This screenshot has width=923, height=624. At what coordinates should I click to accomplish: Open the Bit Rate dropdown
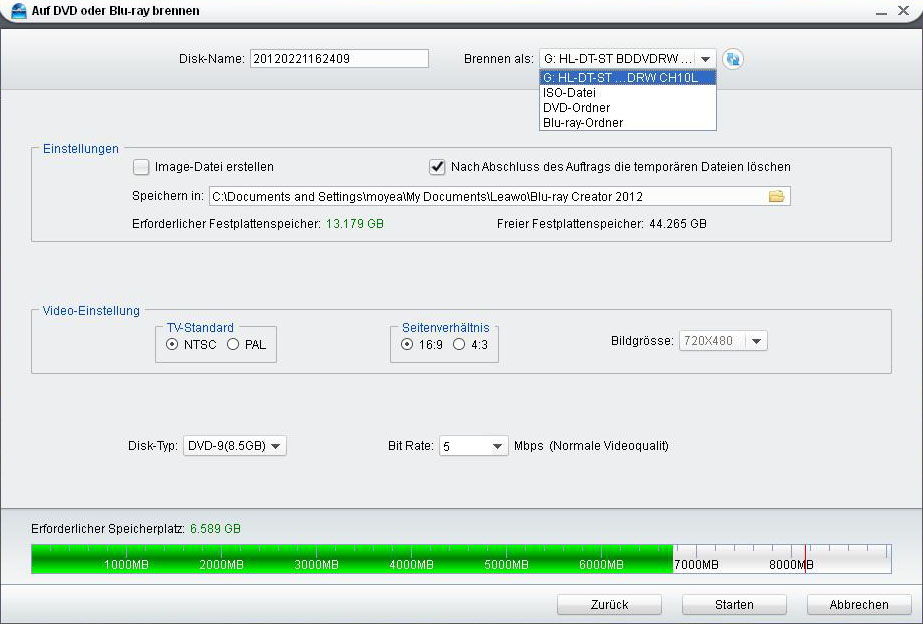(x=497, y=446)
